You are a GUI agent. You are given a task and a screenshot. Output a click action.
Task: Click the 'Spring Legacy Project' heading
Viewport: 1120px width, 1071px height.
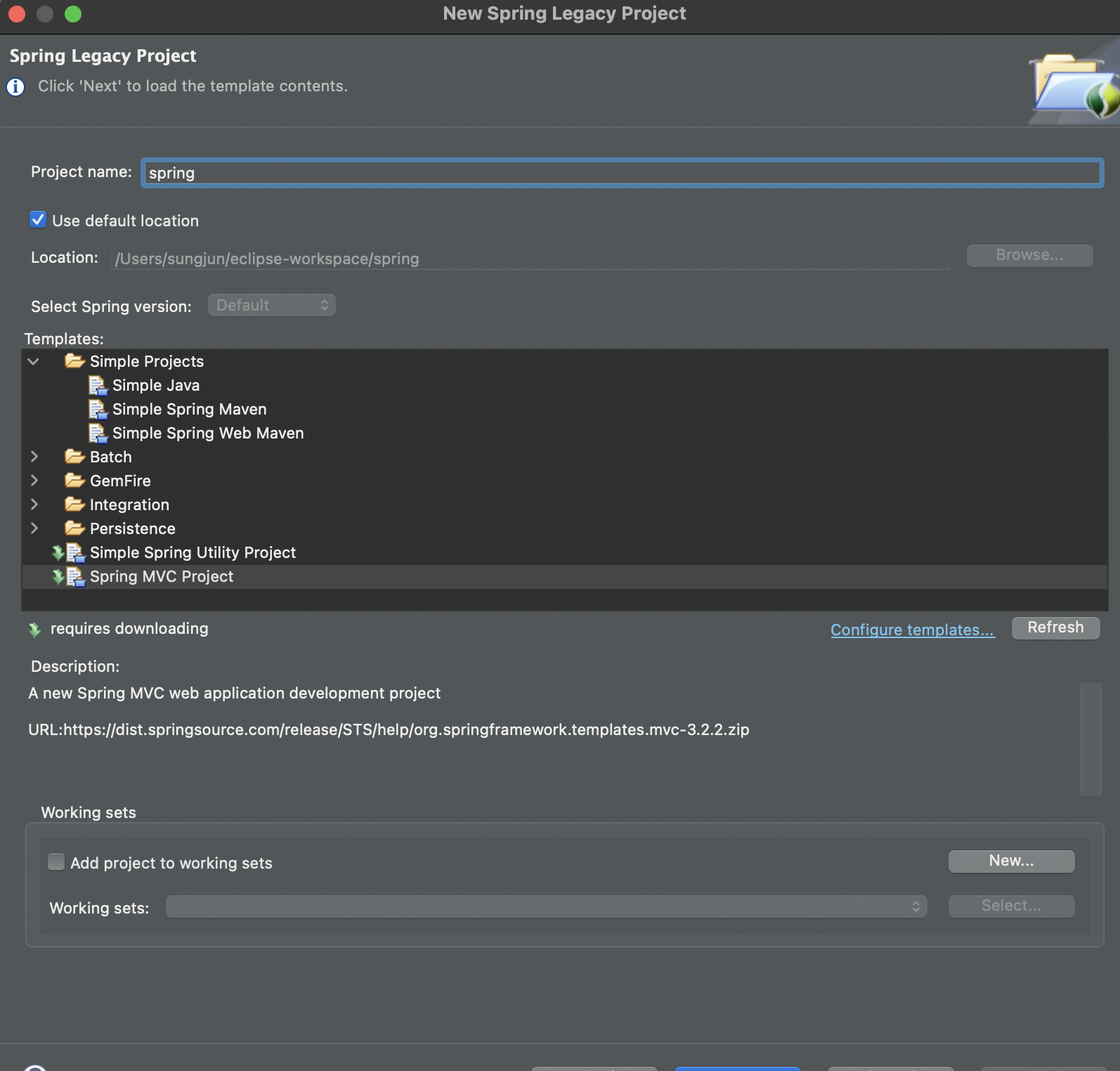point(103,56)
